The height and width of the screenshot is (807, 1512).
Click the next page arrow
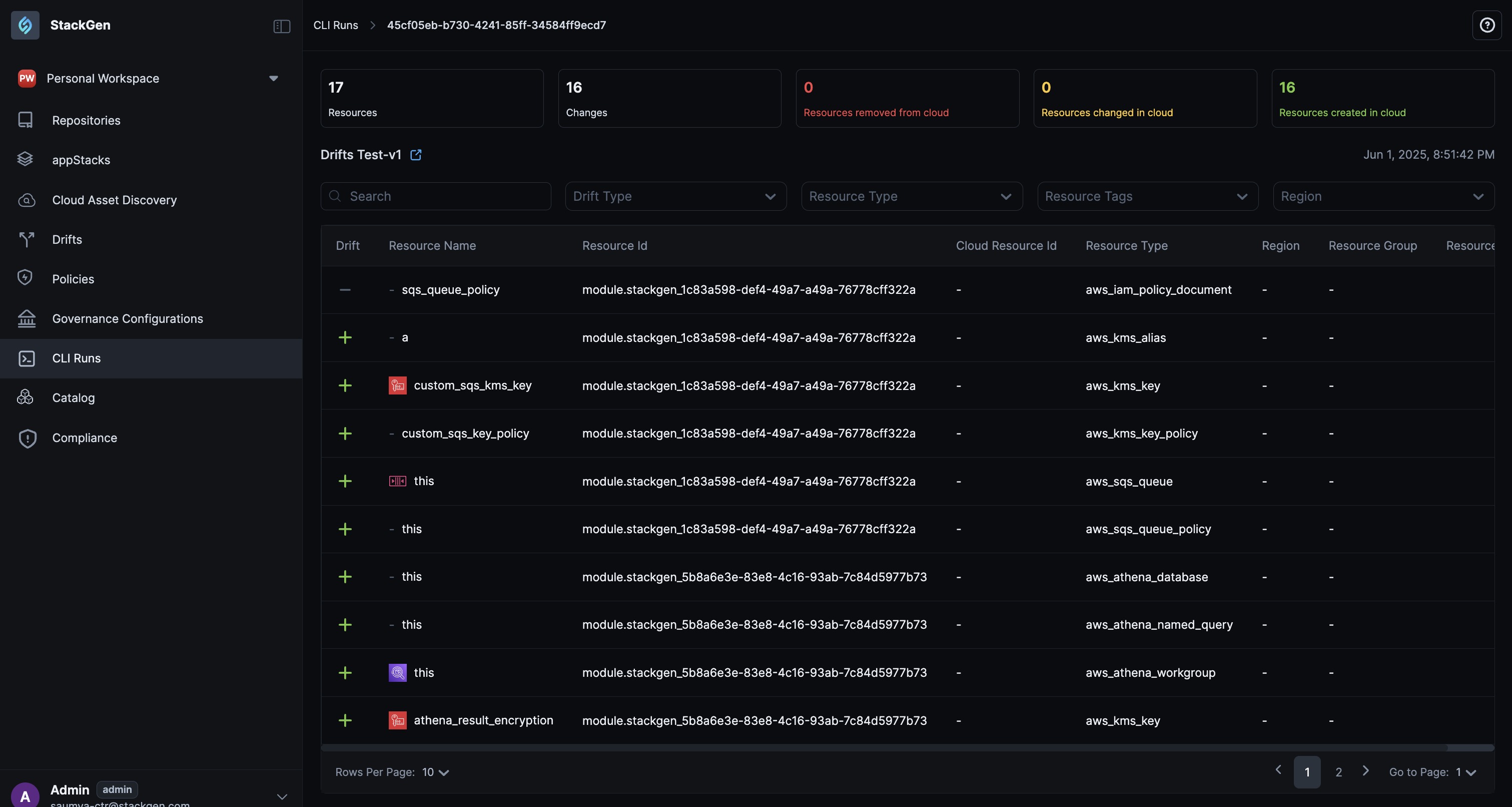(1366, 770)
